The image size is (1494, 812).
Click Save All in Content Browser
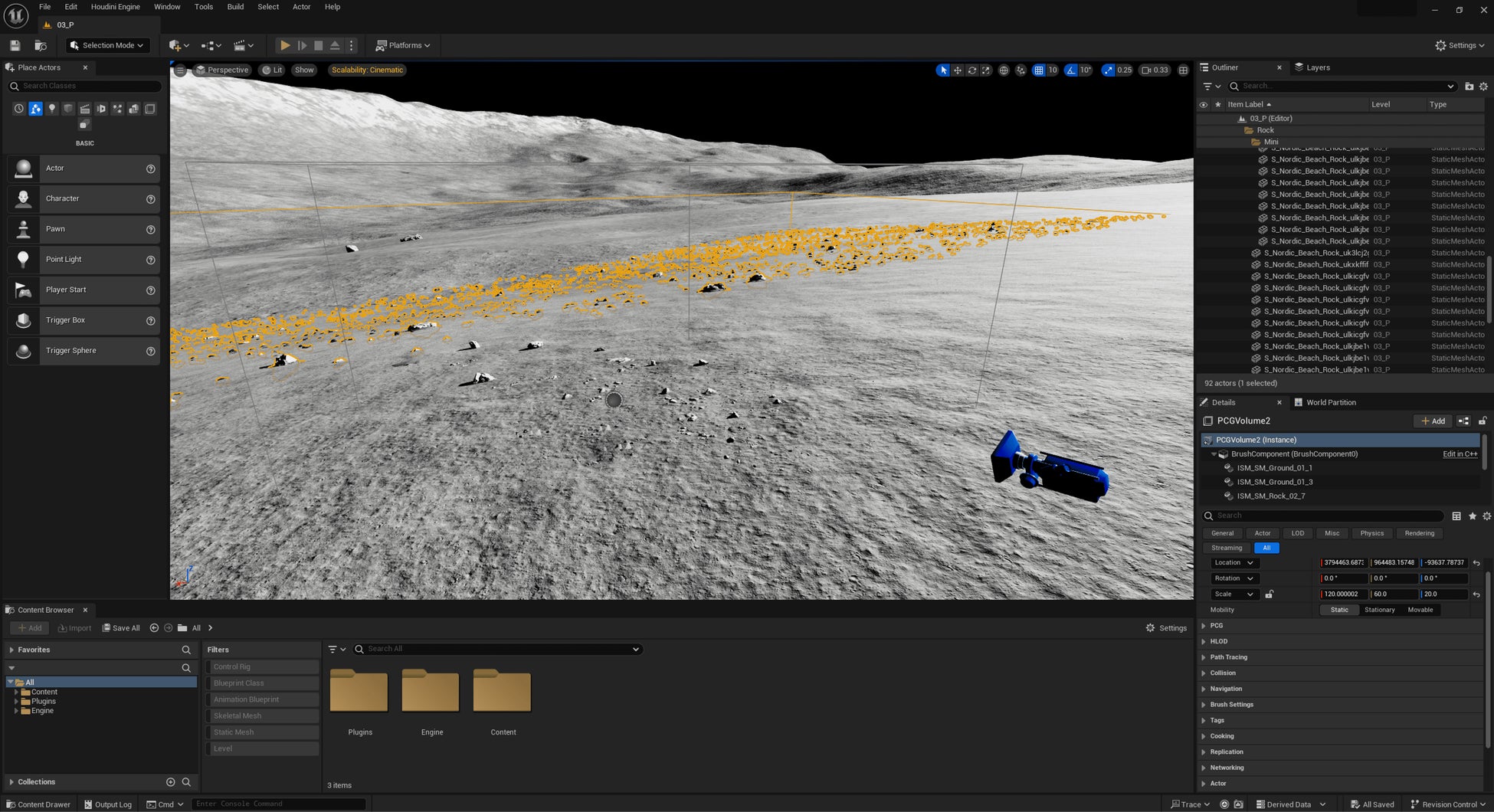(121, 628)
